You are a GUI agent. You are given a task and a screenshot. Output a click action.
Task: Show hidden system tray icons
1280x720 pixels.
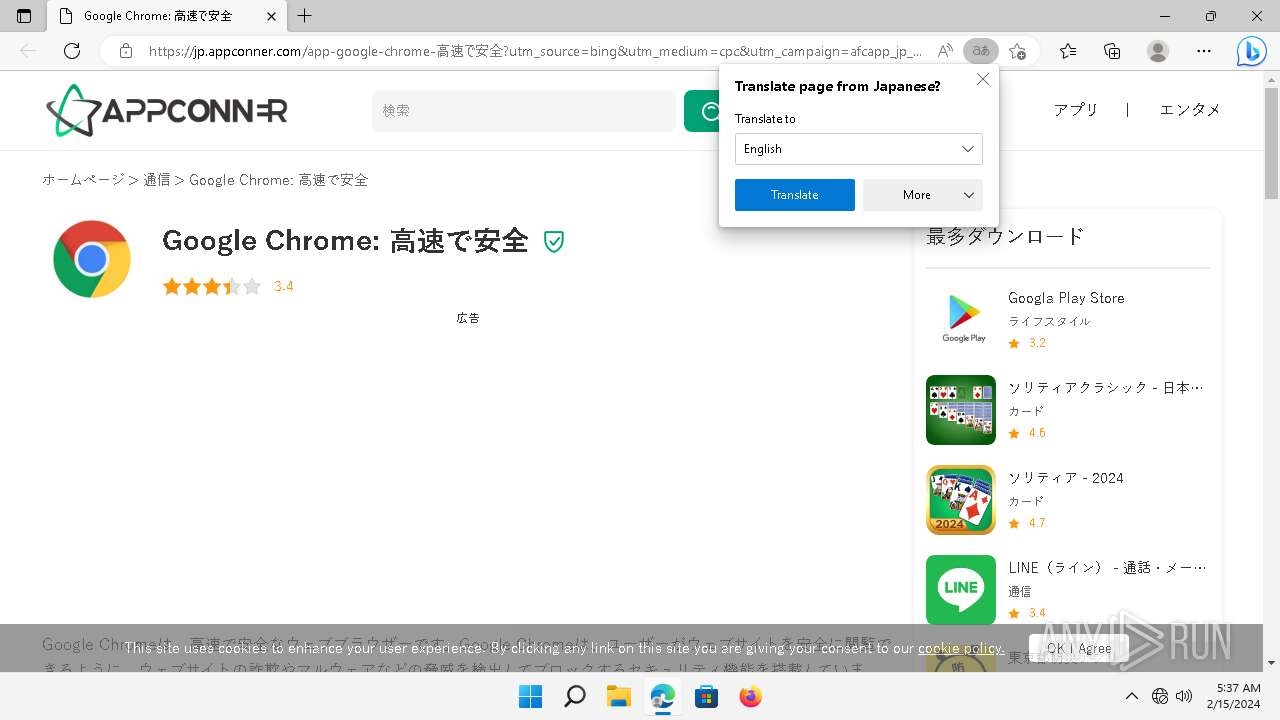tap(1131, 696)
